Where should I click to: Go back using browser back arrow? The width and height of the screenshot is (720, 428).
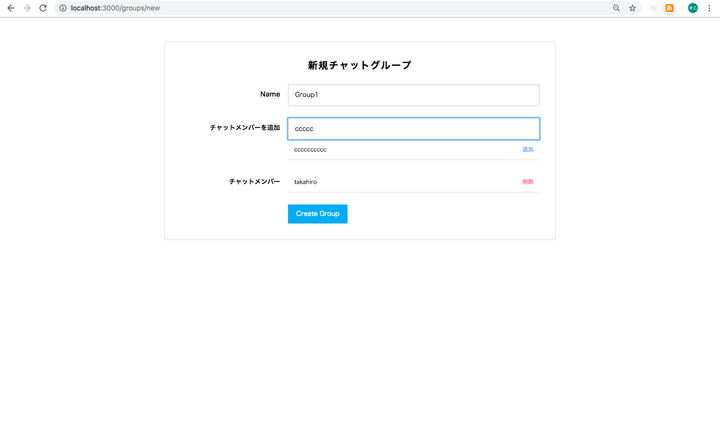coord(11,8)
